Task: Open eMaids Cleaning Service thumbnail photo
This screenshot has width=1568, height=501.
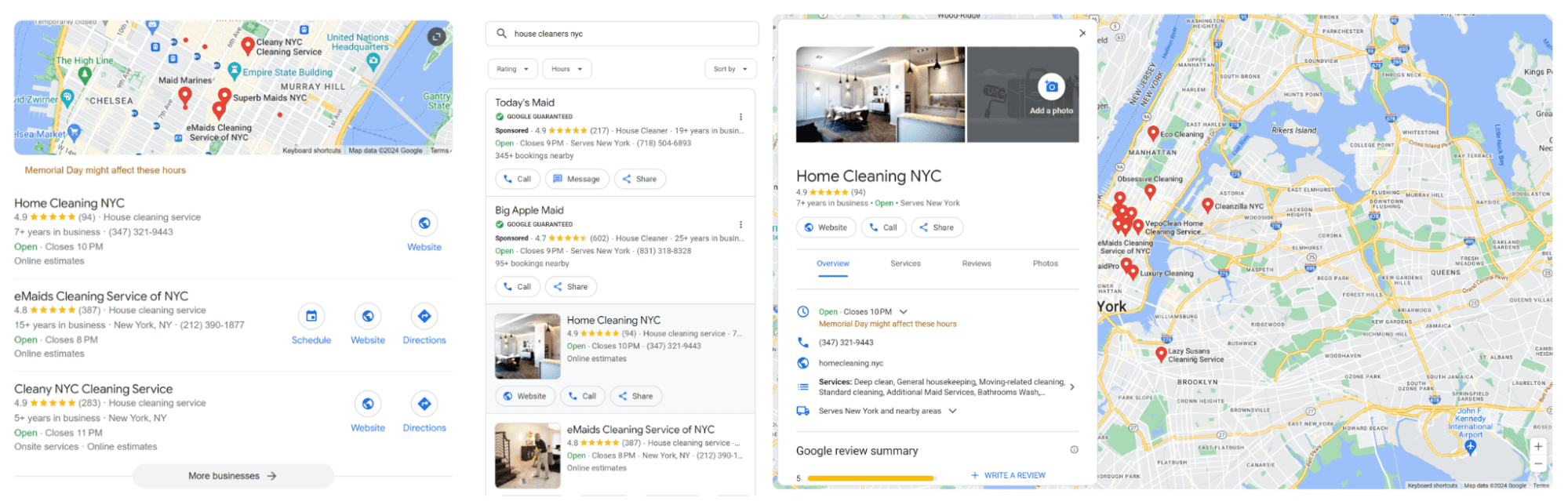Action: pos(527,456)
